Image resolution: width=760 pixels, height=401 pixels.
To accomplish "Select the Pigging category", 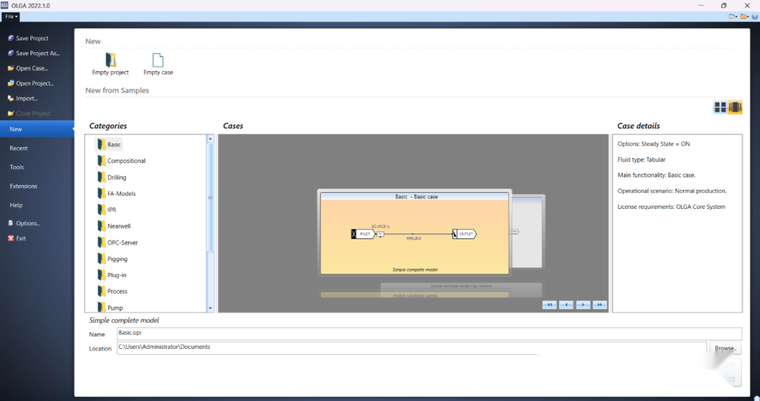I will tap(112, 258).
